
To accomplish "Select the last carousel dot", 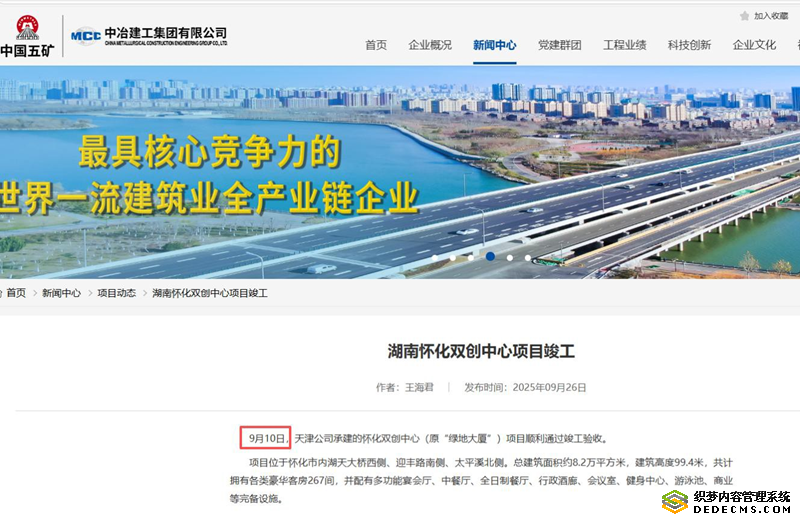I will pos(528,258).
